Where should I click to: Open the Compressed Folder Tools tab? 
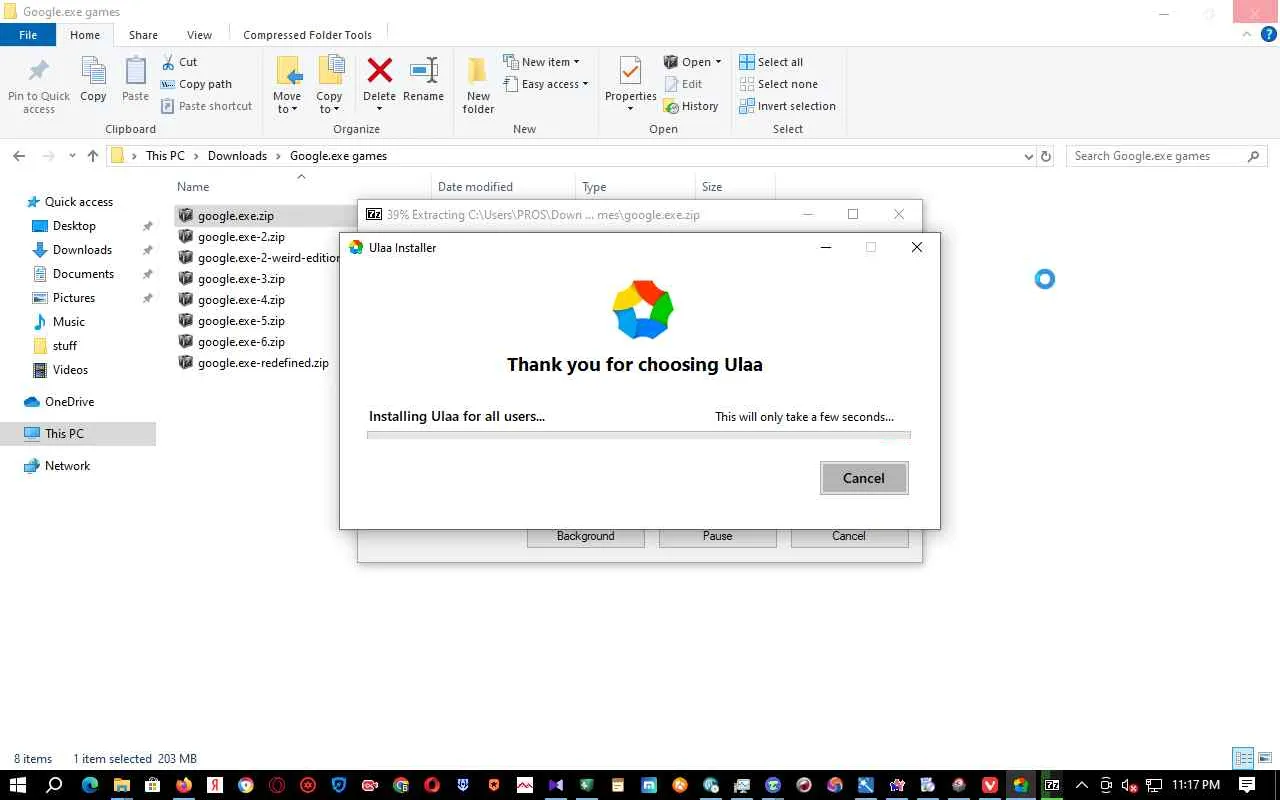tap(307, 34)
